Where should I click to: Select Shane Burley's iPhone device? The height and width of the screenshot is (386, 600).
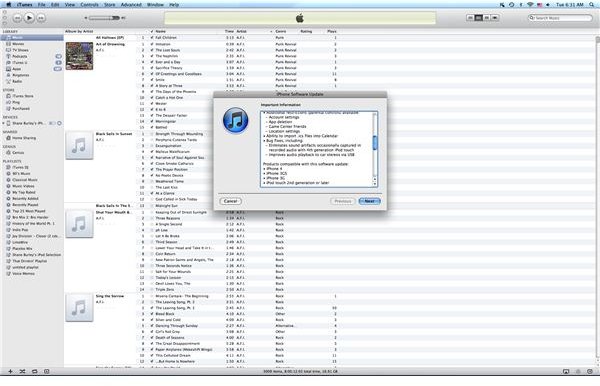tap(29, 123)
